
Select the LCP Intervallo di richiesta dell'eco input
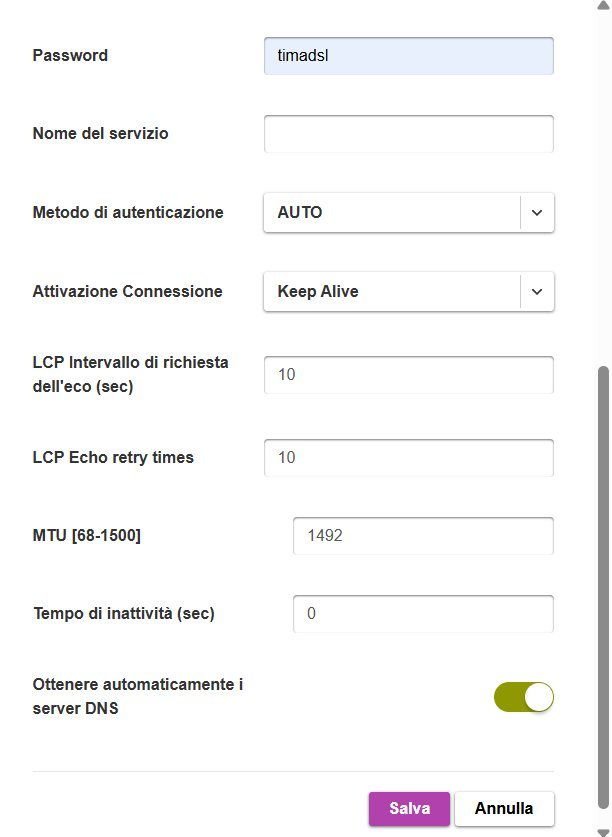(408, 375)
